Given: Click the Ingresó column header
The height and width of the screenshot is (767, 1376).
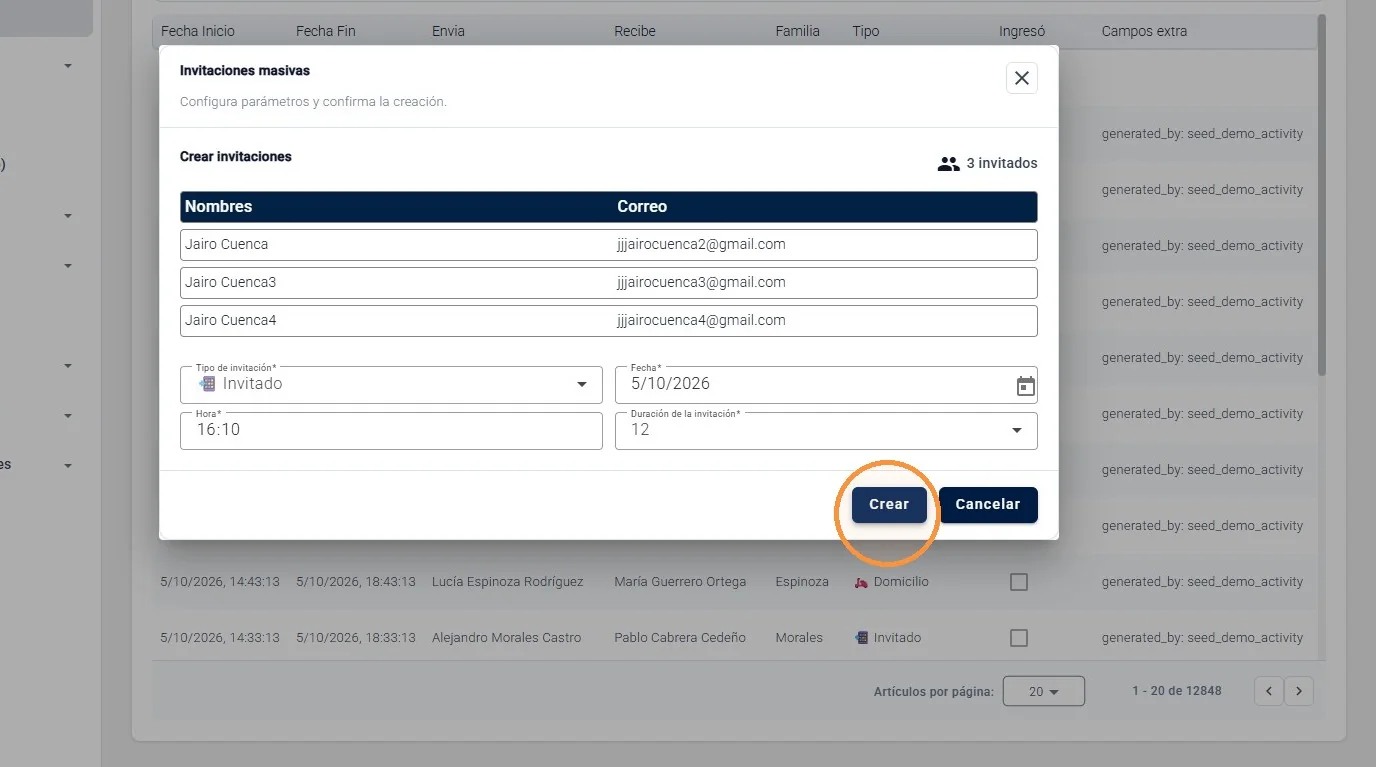Looking at the screenshot, I should click(x=1022, y=31).
